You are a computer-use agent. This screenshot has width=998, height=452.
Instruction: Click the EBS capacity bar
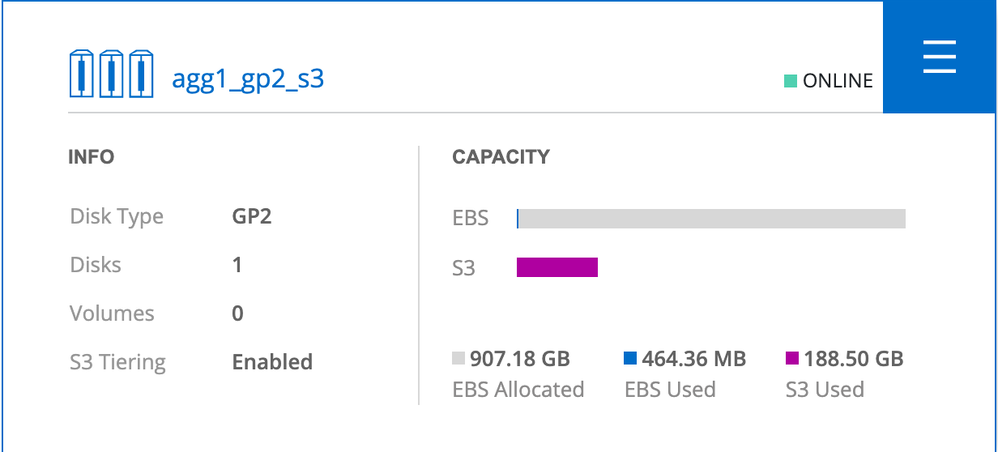click(711, 218)
